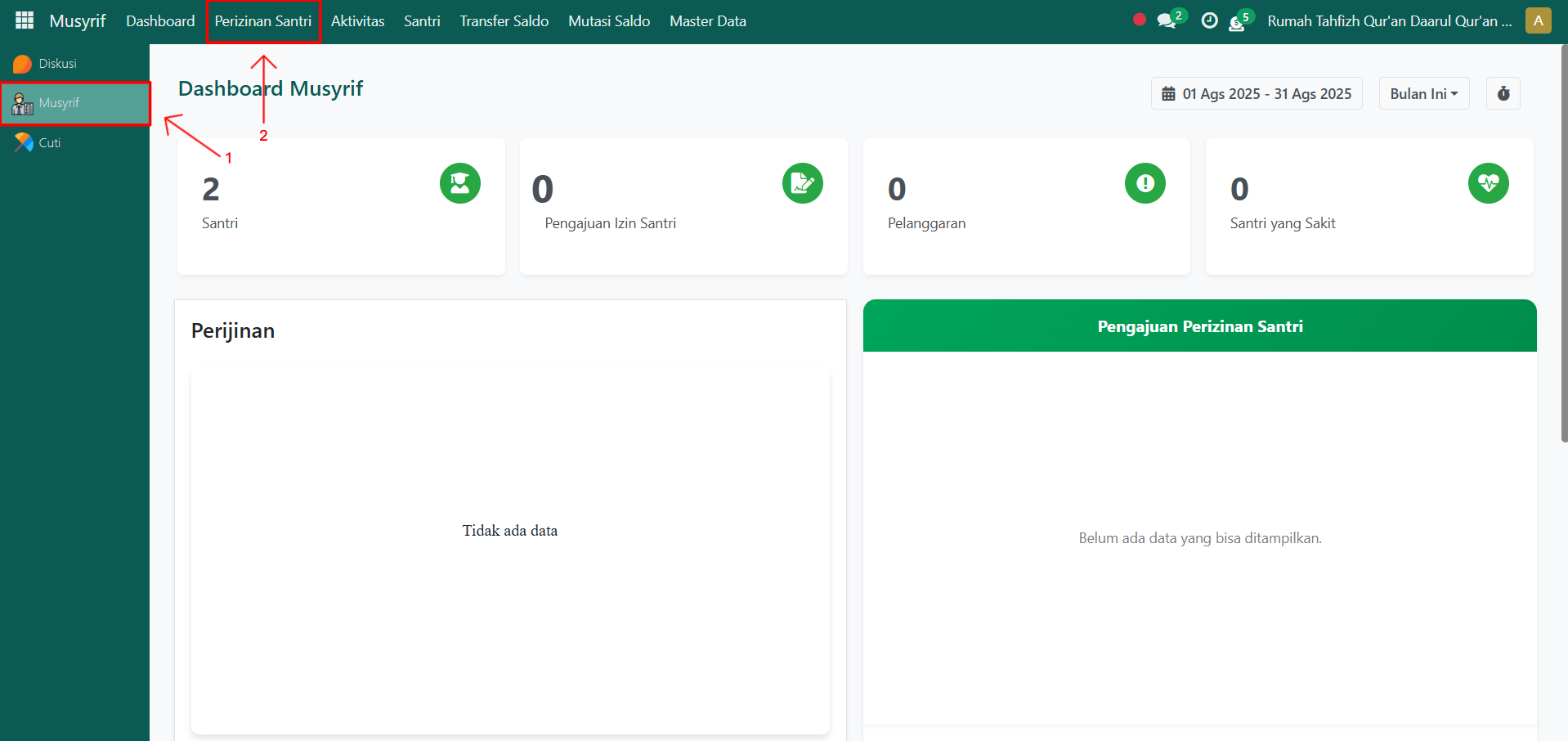Viewport: 1568px width, 741px height.
Task: Open the Perizinan Santri menu
Action: 262,21
